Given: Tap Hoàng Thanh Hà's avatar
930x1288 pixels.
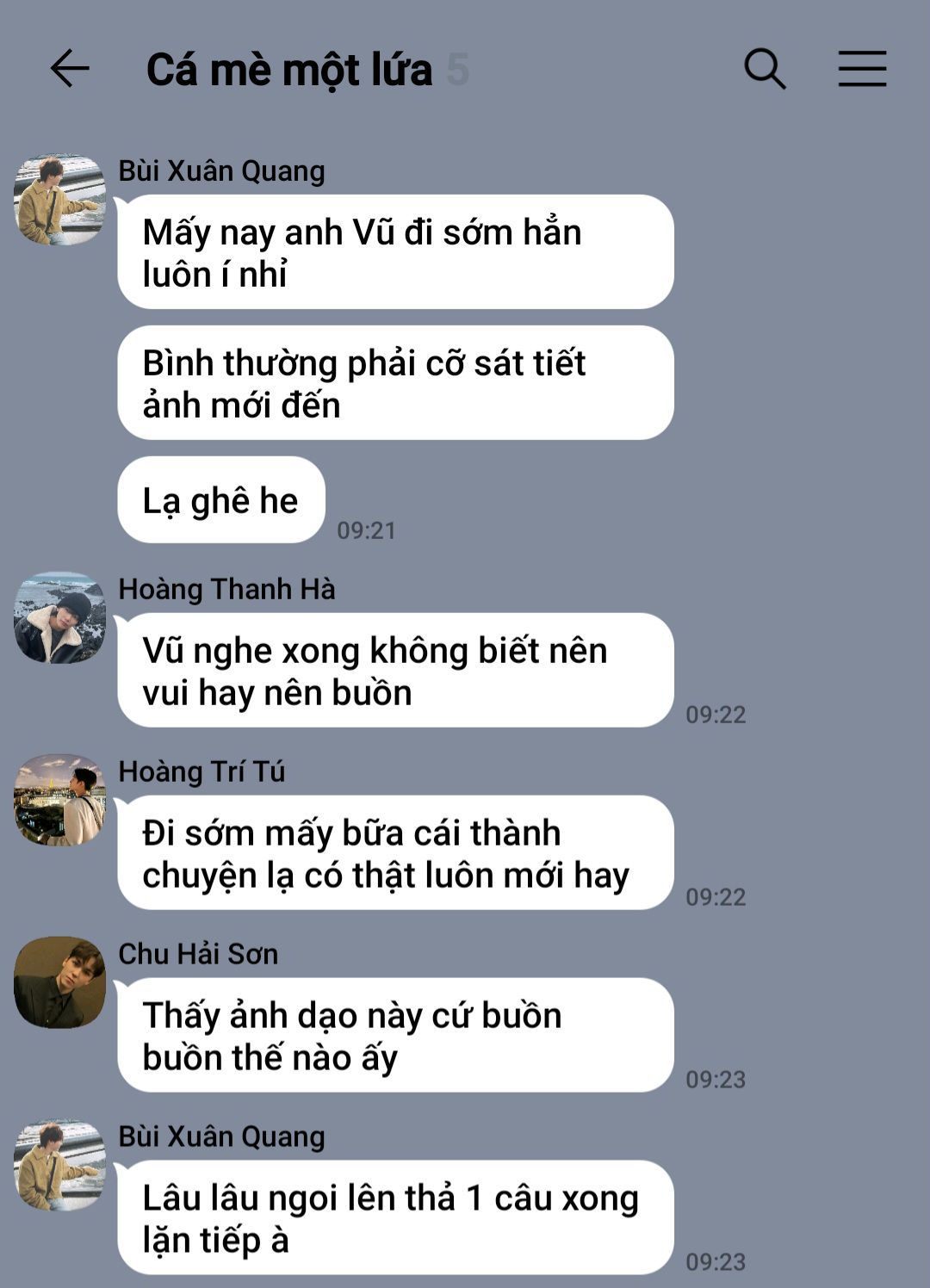Looking at the screenshot, I should (59, 618).
